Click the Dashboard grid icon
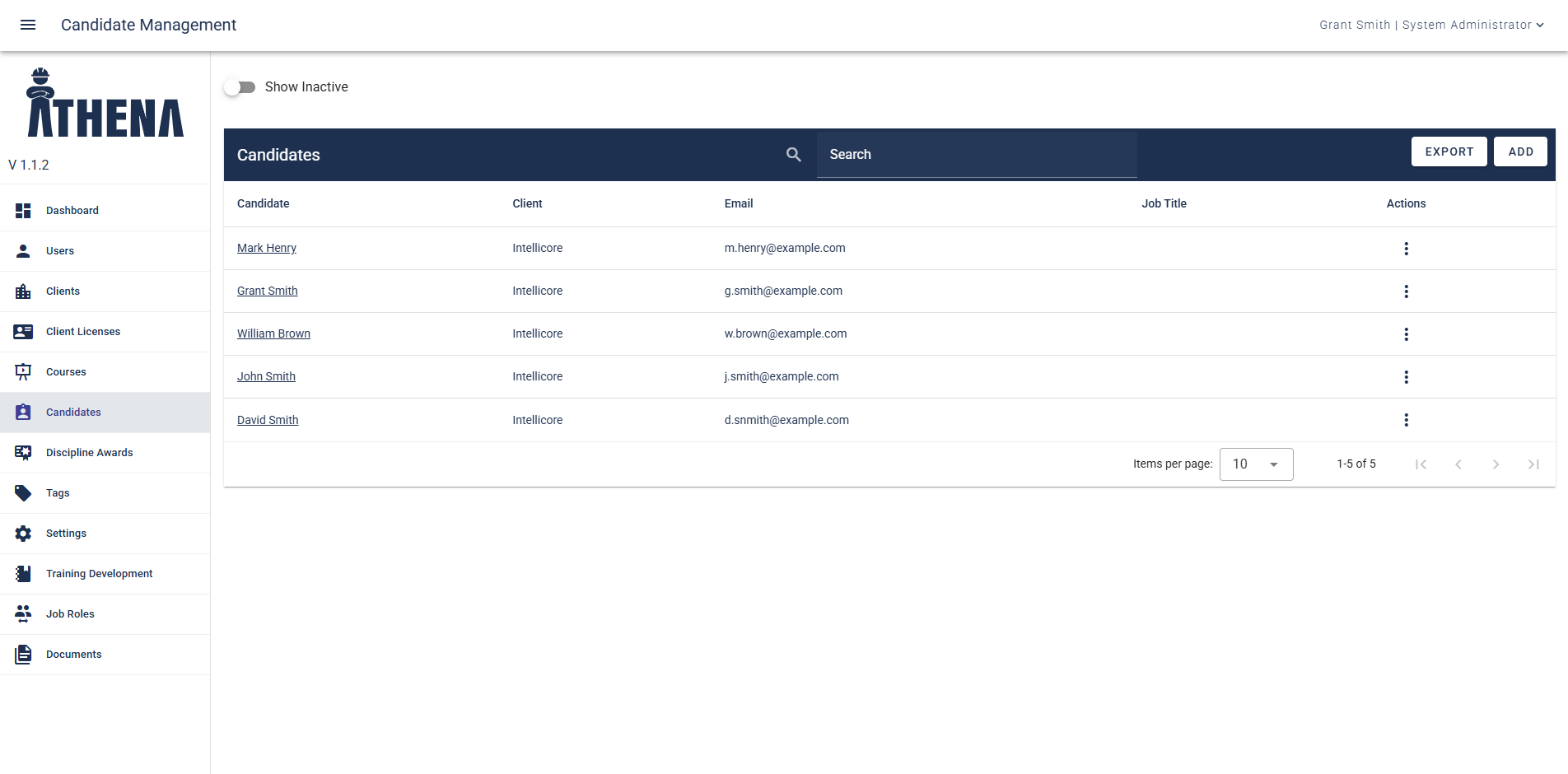 tap(23, 211)
